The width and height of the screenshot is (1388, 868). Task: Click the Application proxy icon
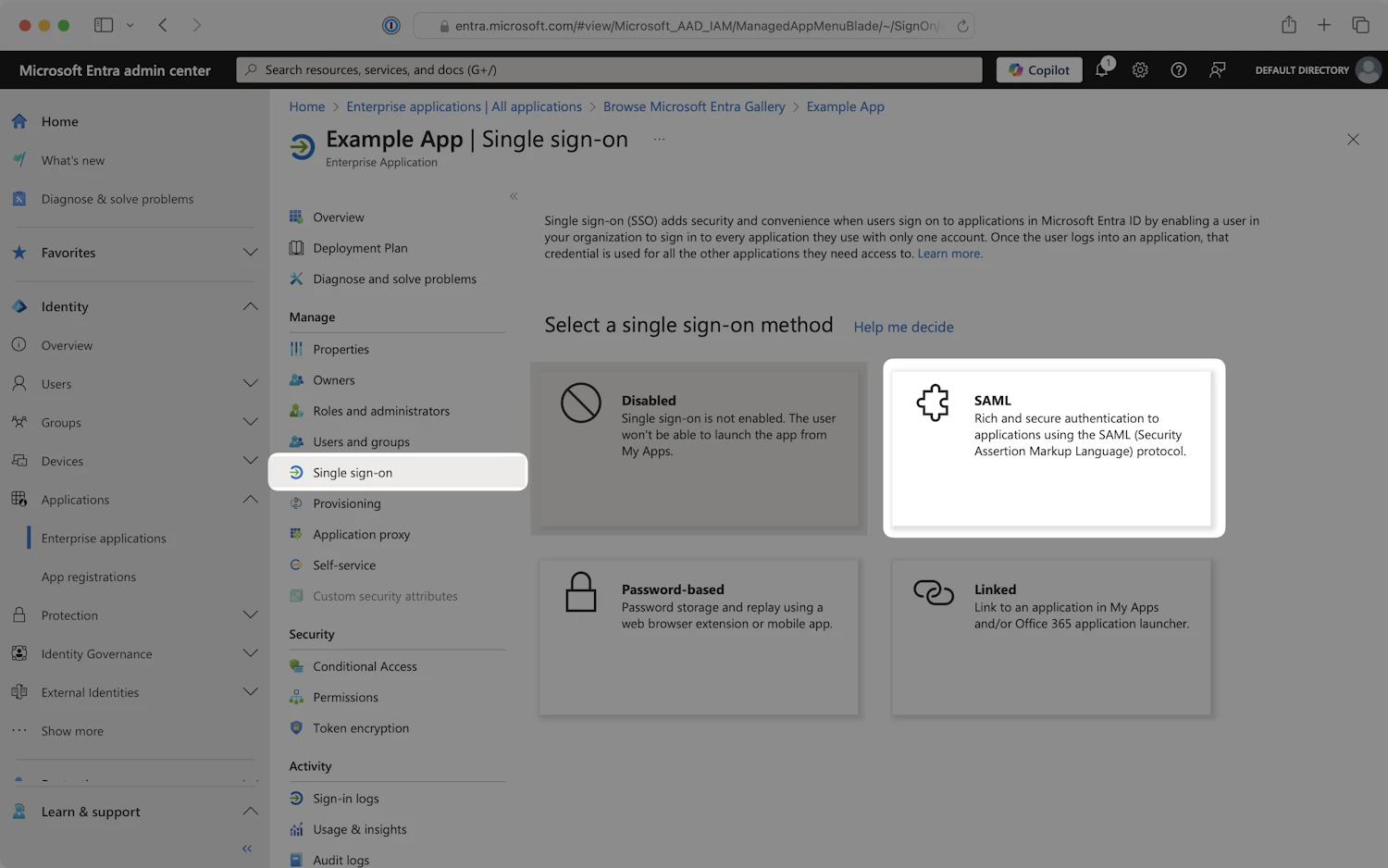click(296, 534)
